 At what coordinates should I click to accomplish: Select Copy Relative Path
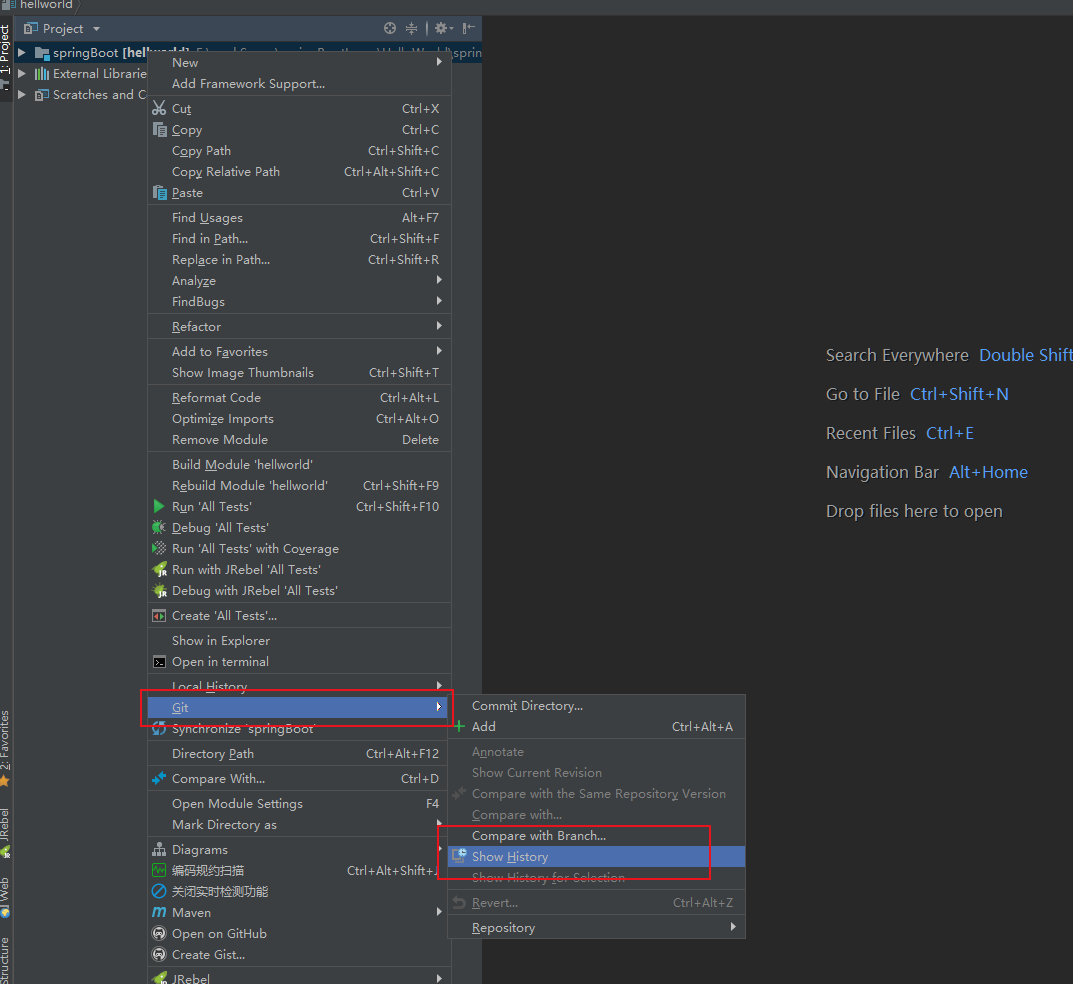point(299,171)
